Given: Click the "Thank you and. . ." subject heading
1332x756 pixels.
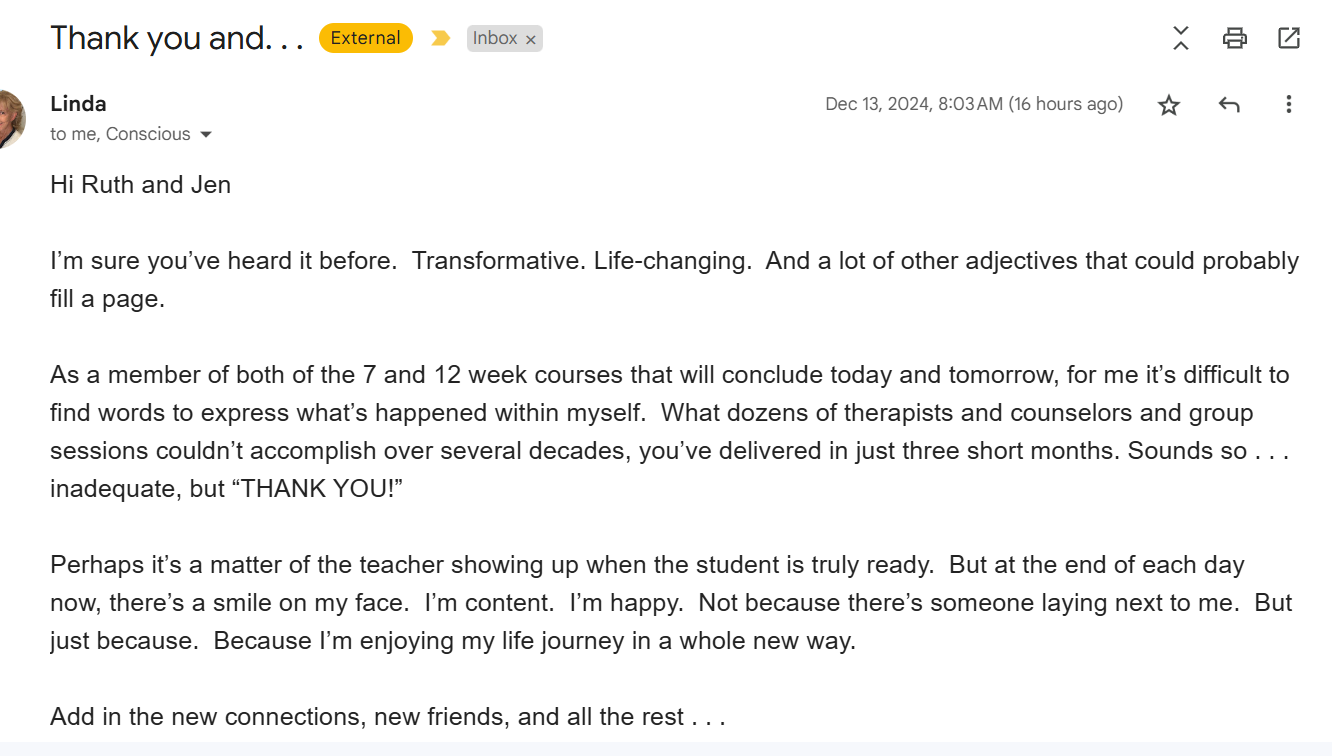Looking at the screenshot, I should [x=177, y=38].
